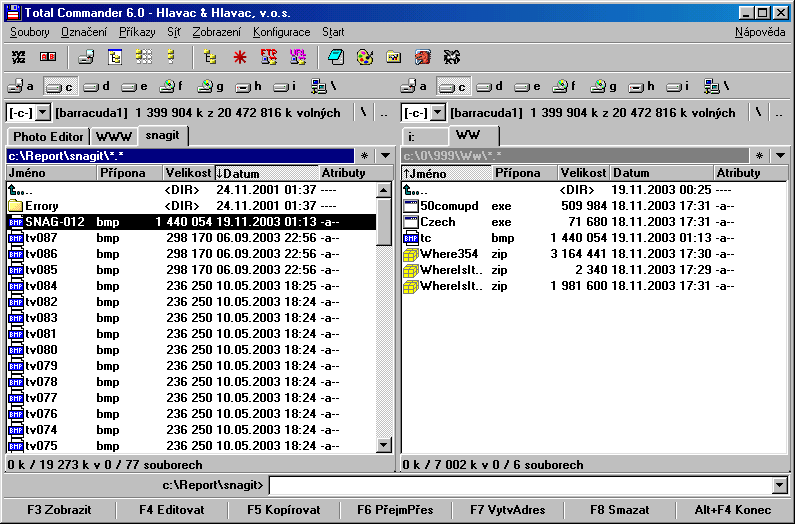The height and width of the screenshot is (524, 795).
Task: Click left panel scrollbar down arrow
Action: click(384, 445)
